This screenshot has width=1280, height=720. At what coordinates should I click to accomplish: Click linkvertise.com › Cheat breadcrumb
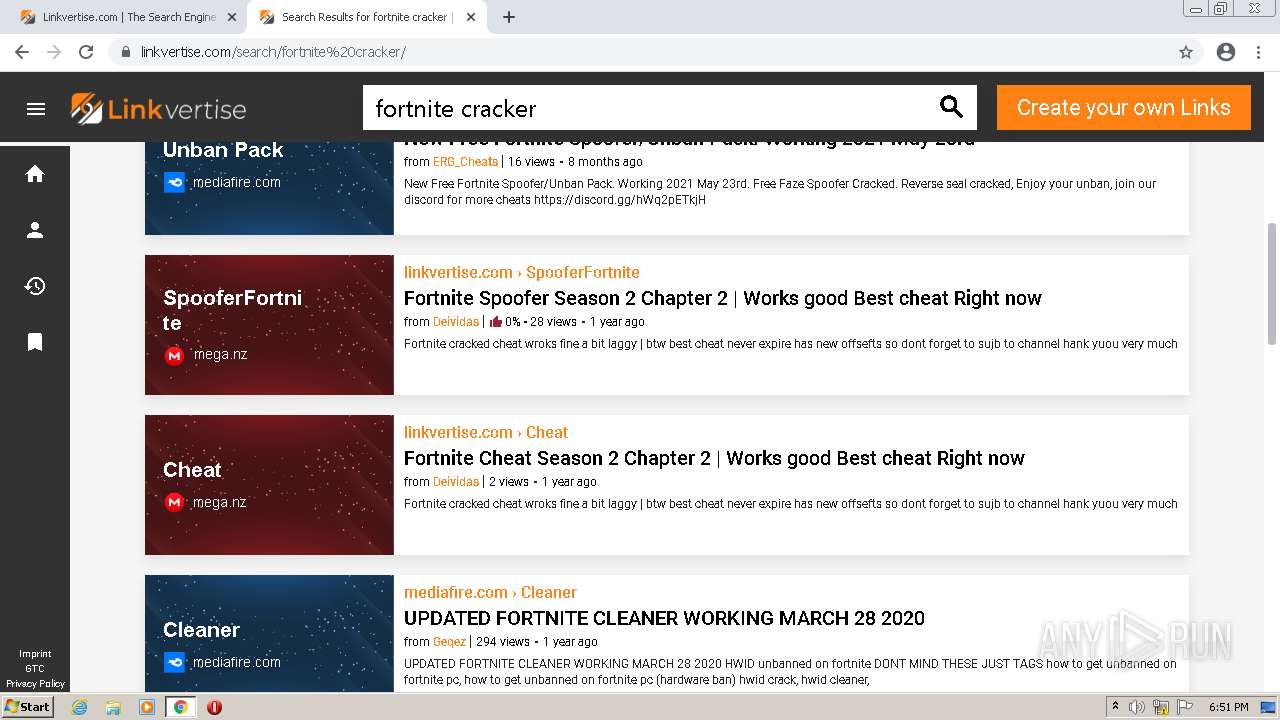pyautogui.click(x=486, y=432)
